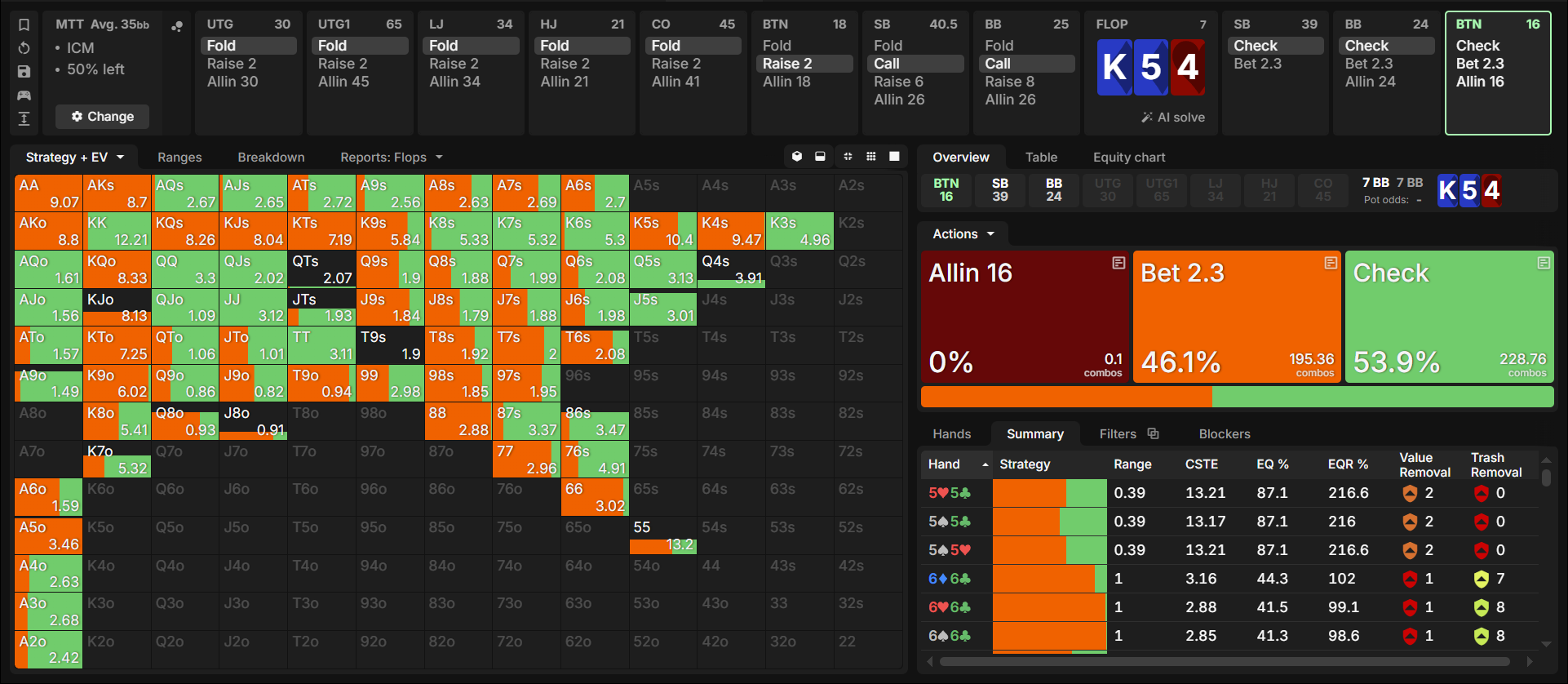This screenshot has height=684, width=1568.
Task: Click the cube icon above the hand matrix
Action: 797,157
